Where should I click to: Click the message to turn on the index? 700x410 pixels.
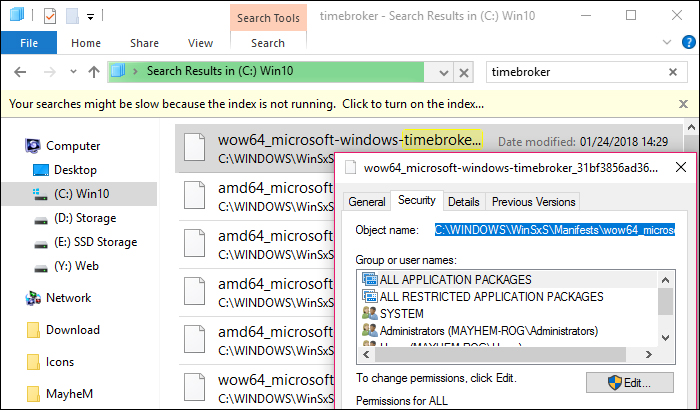click(246, 104)
